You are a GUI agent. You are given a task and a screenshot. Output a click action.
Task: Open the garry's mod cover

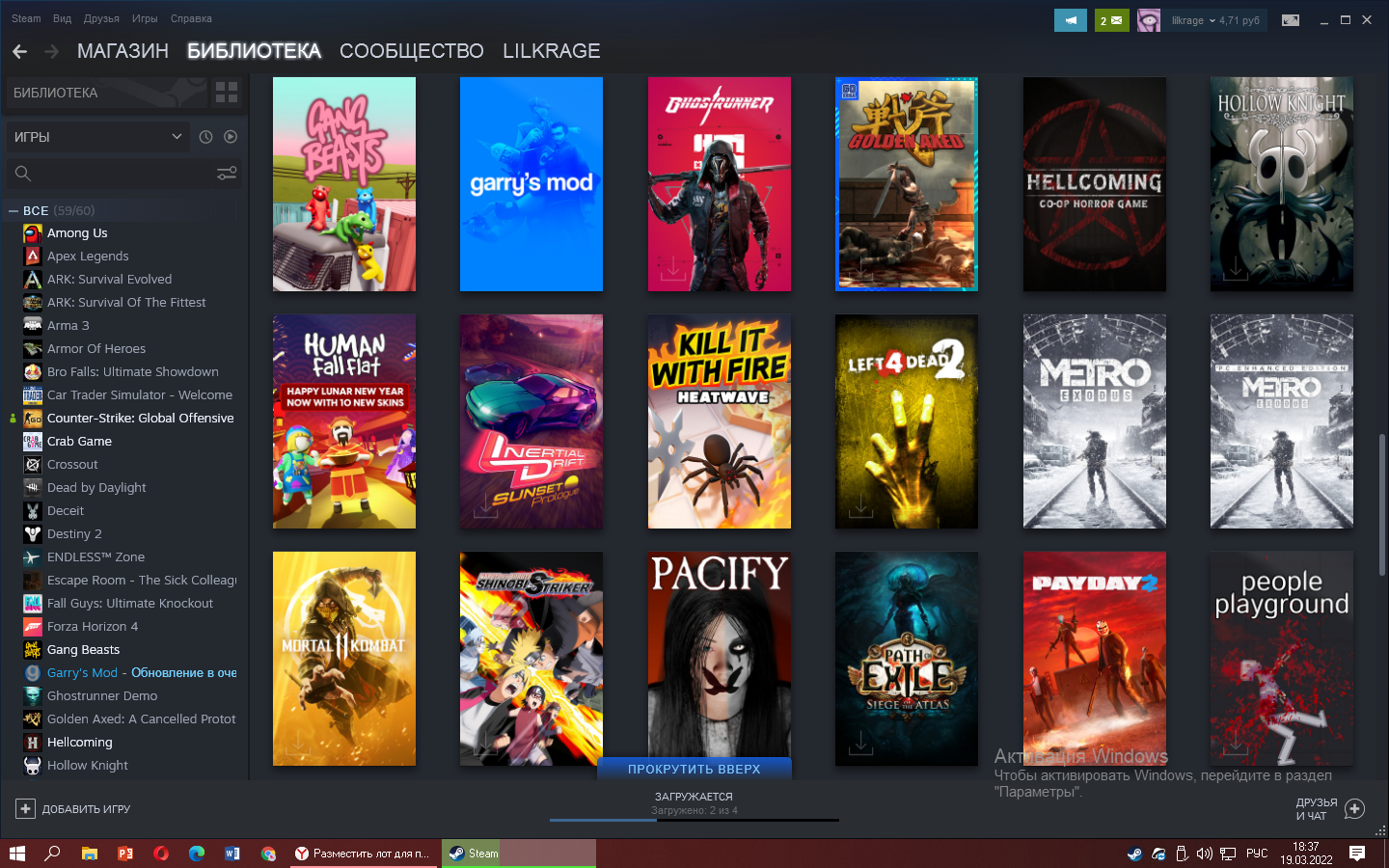coord(531,184)
